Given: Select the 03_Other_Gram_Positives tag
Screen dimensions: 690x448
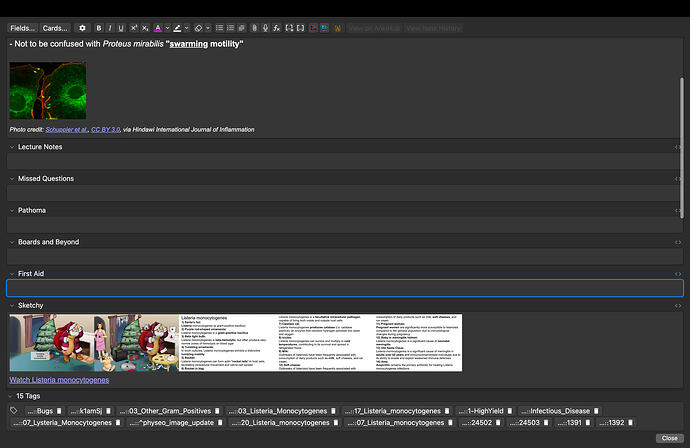Looking at the screenshot, I should pyautogui.click(x=169, y=411).
